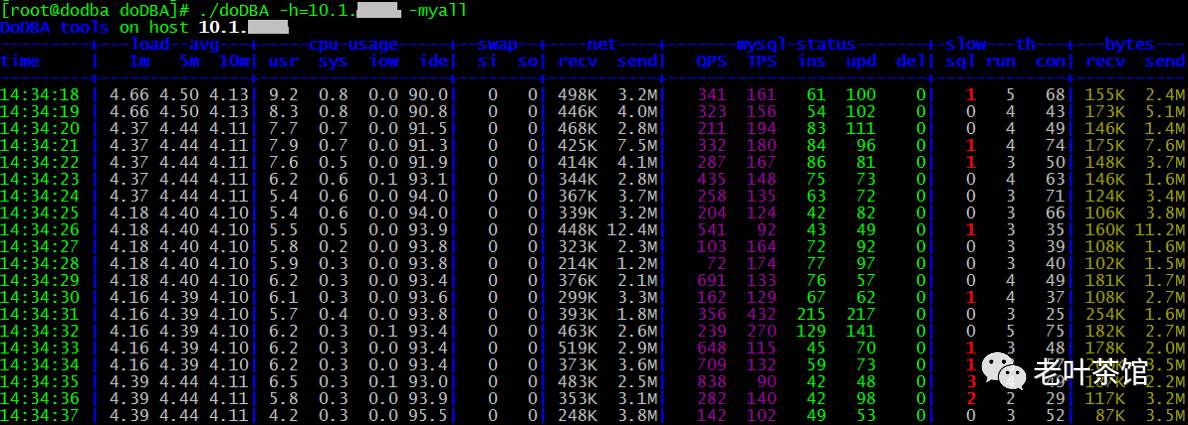Viewport: 1188px width, 425px height.
Task: Click connections value 75 at 14:34:32
Action: 1055,330
